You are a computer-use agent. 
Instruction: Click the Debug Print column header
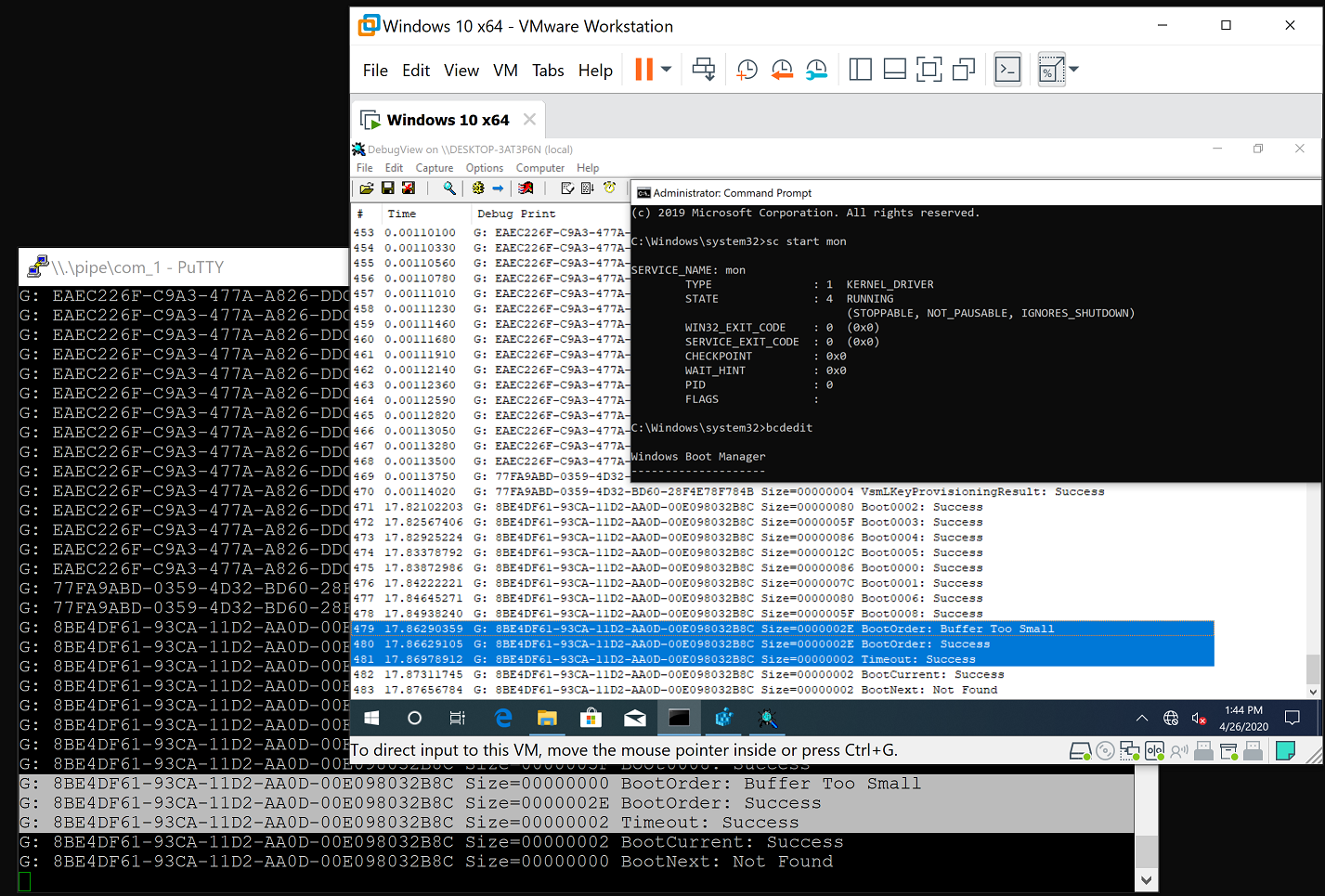pyautogui.click(x=516, y=214)
